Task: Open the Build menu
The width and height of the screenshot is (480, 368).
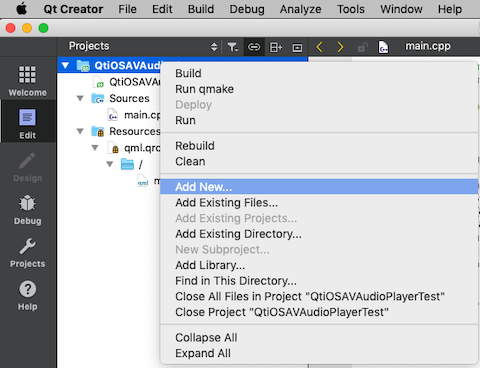Action: tap(201, 9)
